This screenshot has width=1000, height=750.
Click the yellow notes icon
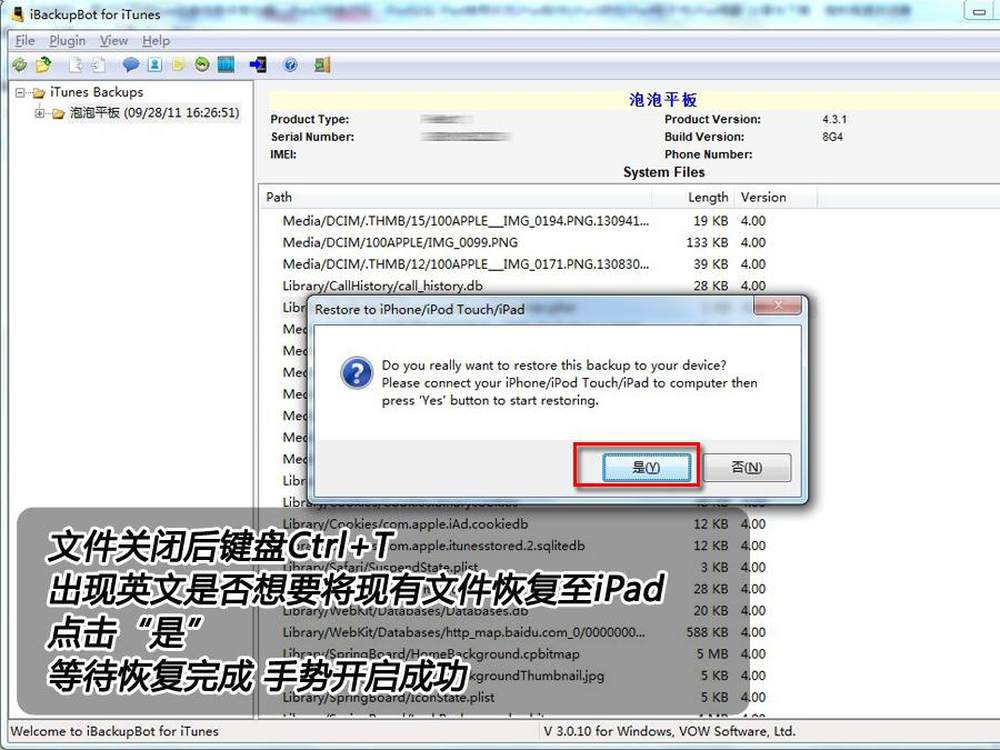point(179,65)
